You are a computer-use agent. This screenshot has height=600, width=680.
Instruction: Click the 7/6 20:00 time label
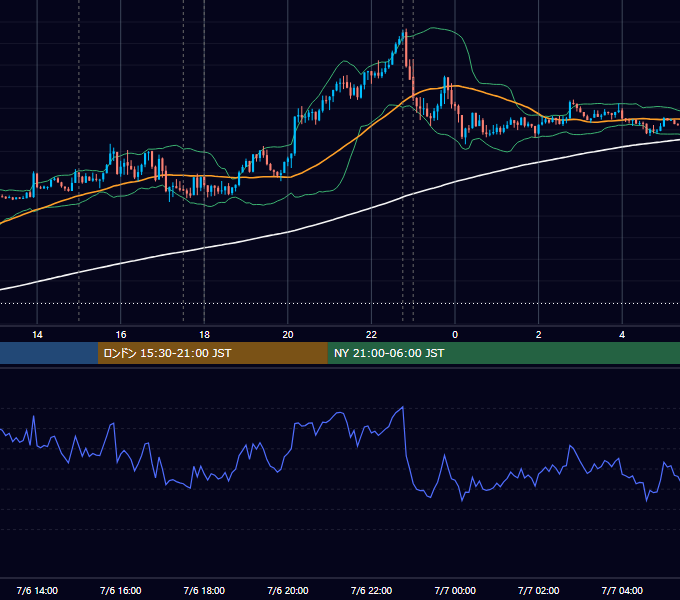point(288,590)
